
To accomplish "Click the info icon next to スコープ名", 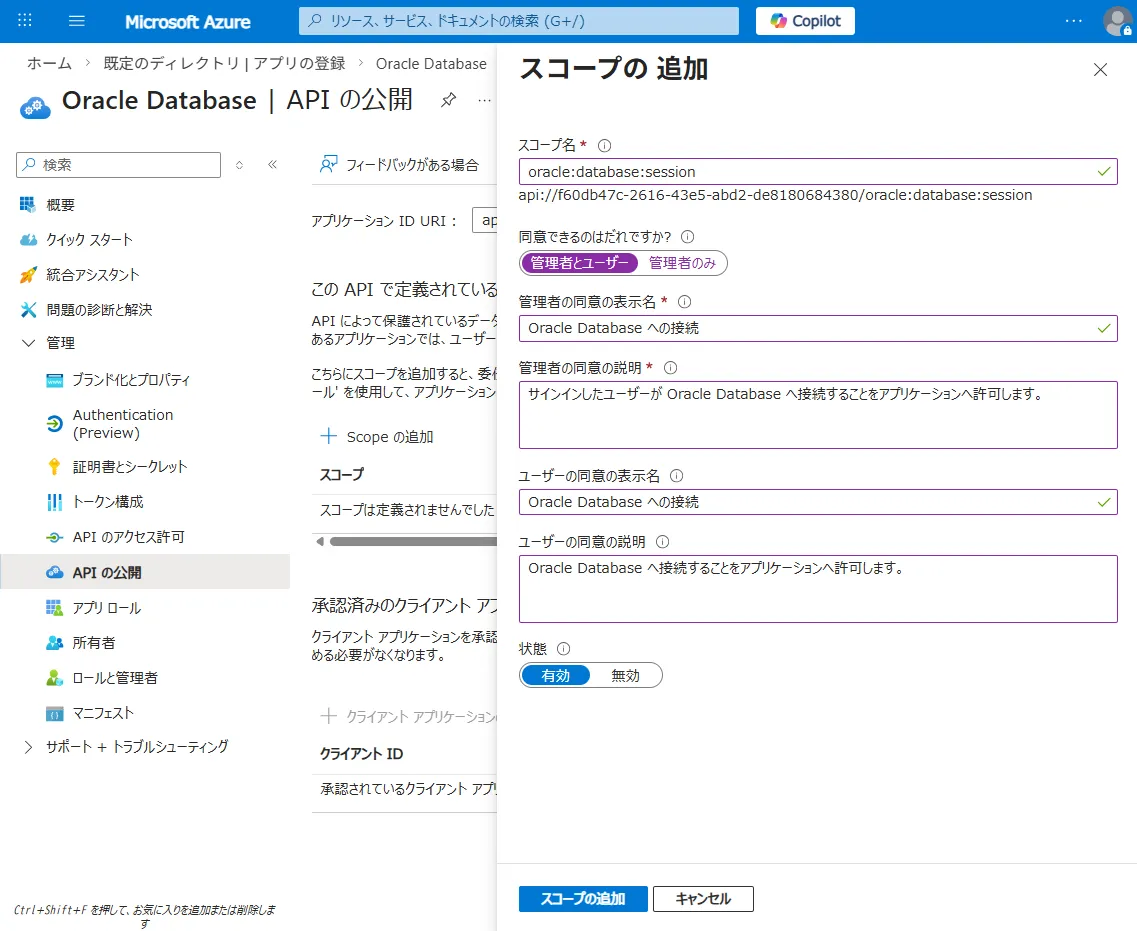I will [604, 146].
